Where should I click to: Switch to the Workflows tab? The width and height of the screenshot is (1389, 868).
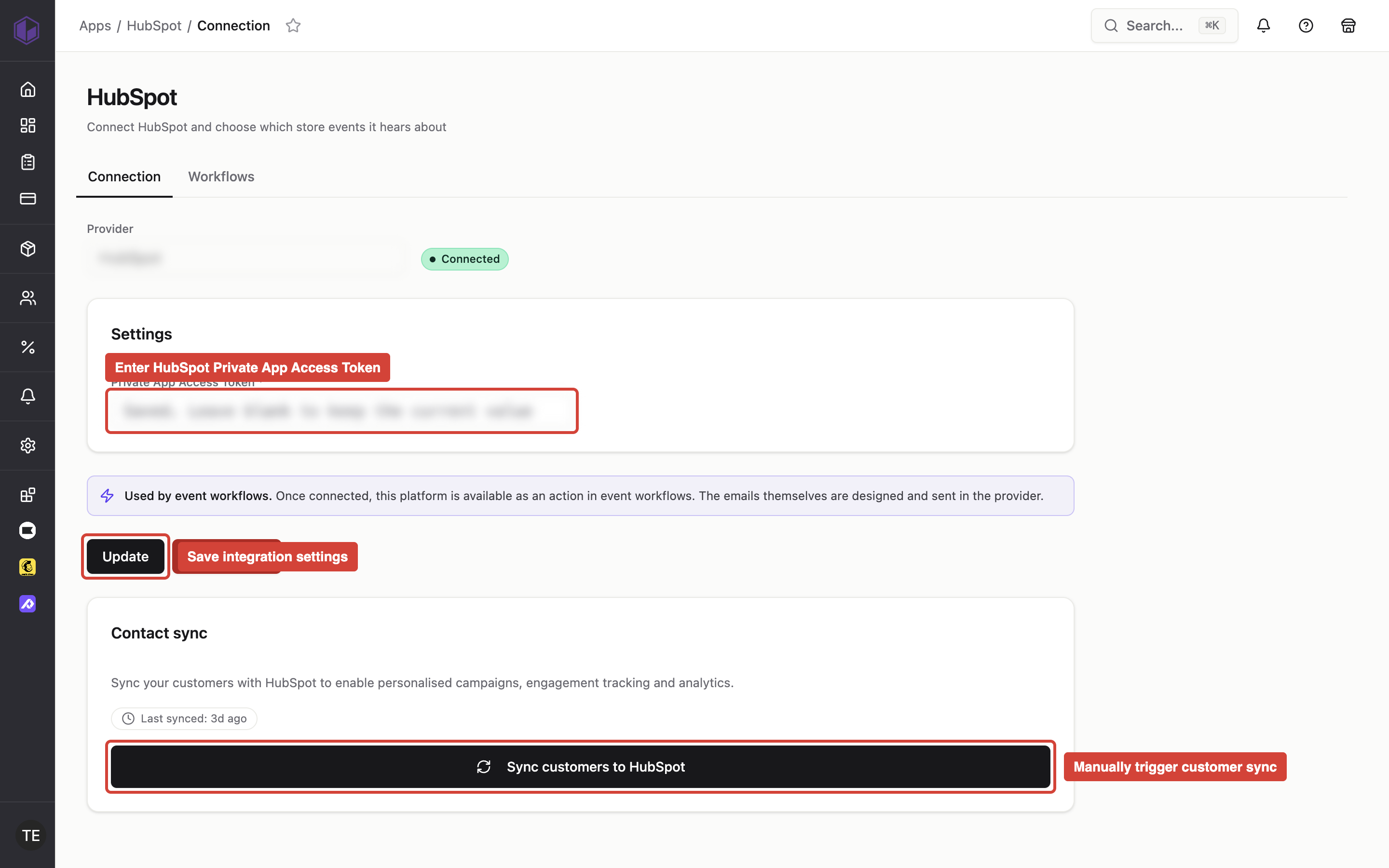click(221, 177)
